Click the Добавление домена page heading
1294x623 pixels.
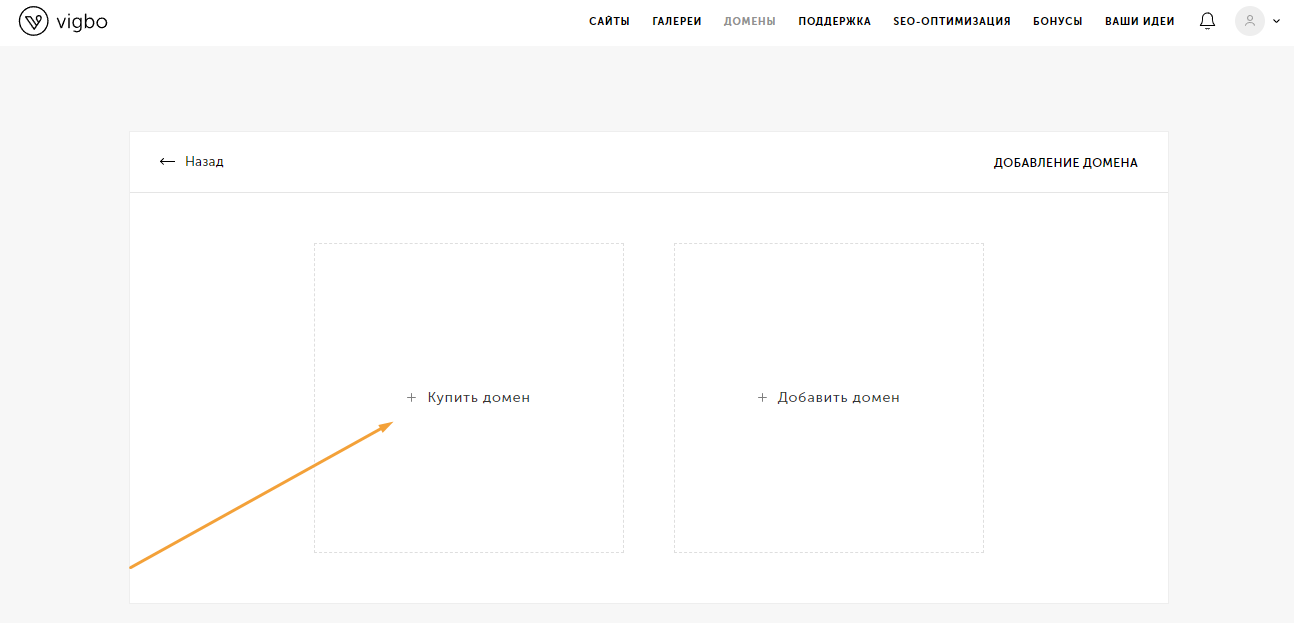pos(1065,163)
